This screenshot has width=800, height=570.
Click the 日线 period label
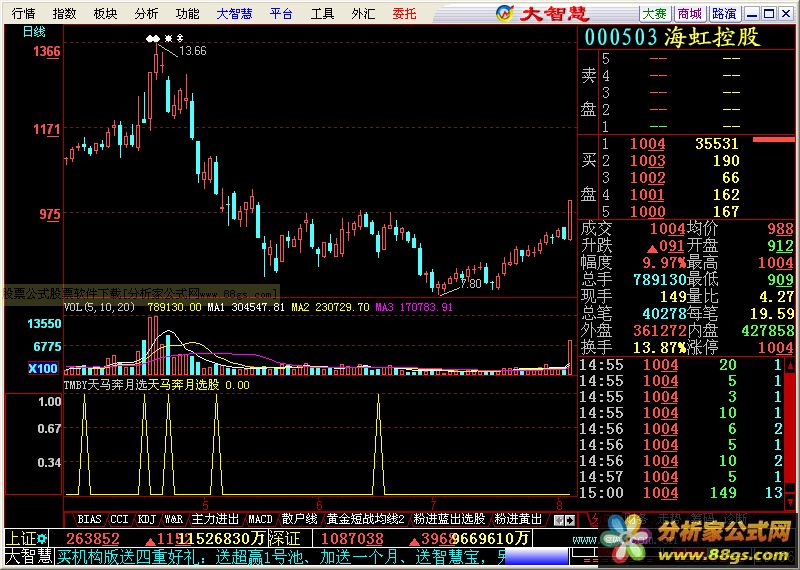(34, 32)
